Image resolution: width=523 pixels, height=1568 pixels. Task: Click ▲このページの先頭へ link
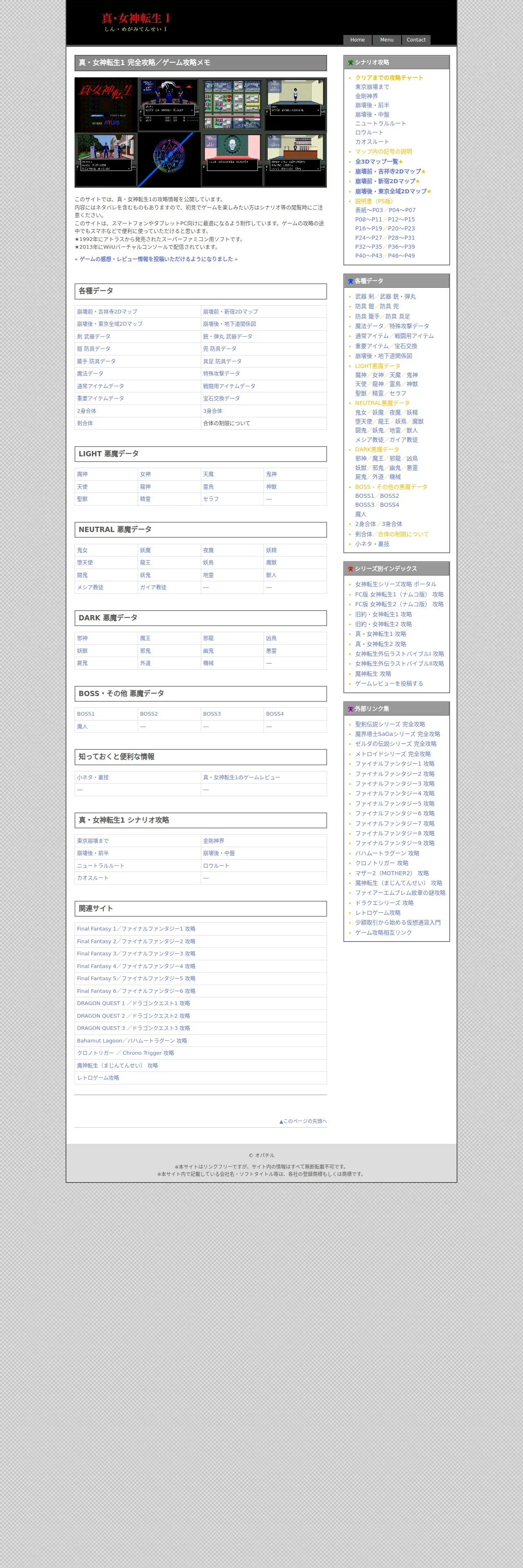(303, 1121)
